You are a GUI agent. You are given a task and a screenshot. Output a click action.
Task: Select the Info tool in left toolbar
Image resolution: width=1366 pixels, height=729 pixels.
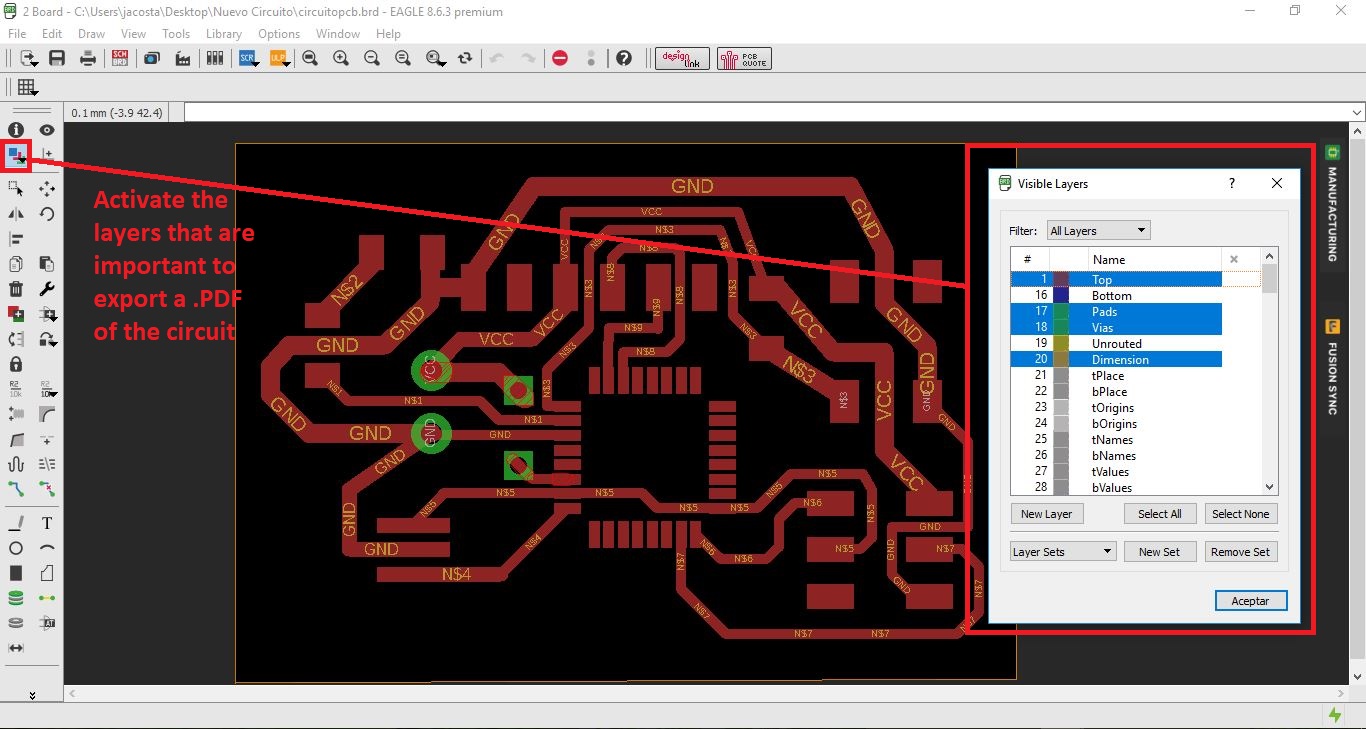[x=16, y=130]
